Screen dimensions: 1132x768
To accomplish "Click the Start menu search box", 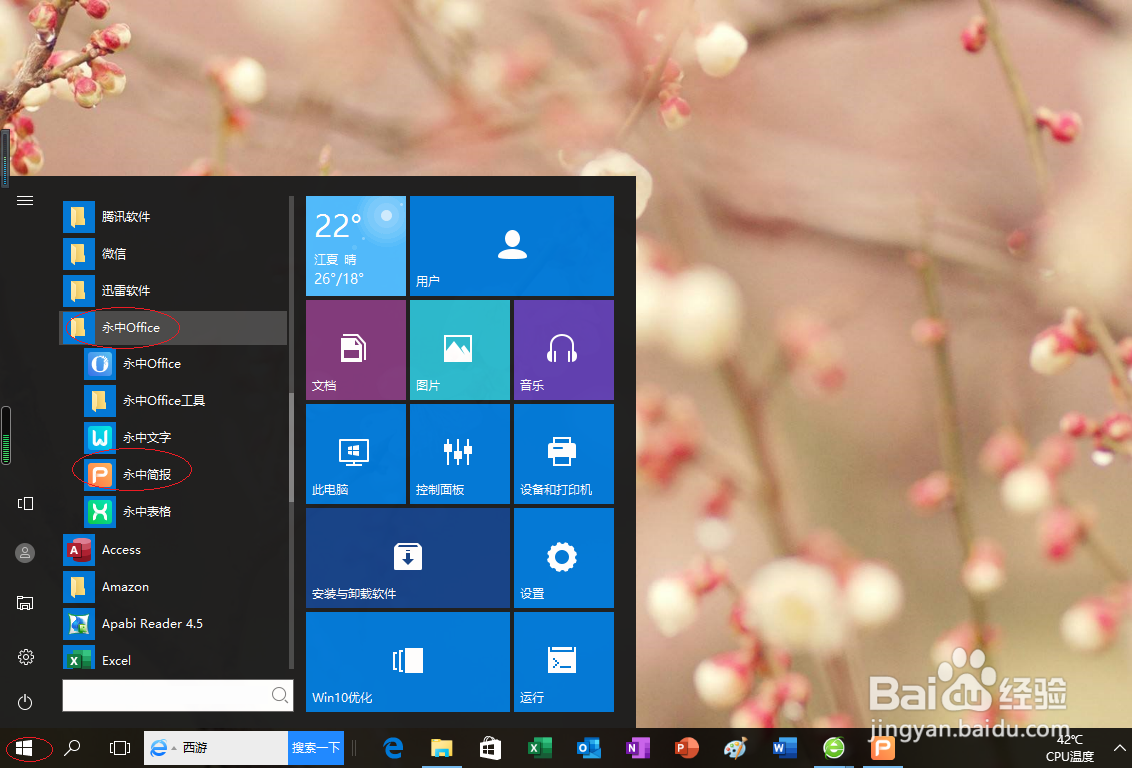I will click(178, 695).
